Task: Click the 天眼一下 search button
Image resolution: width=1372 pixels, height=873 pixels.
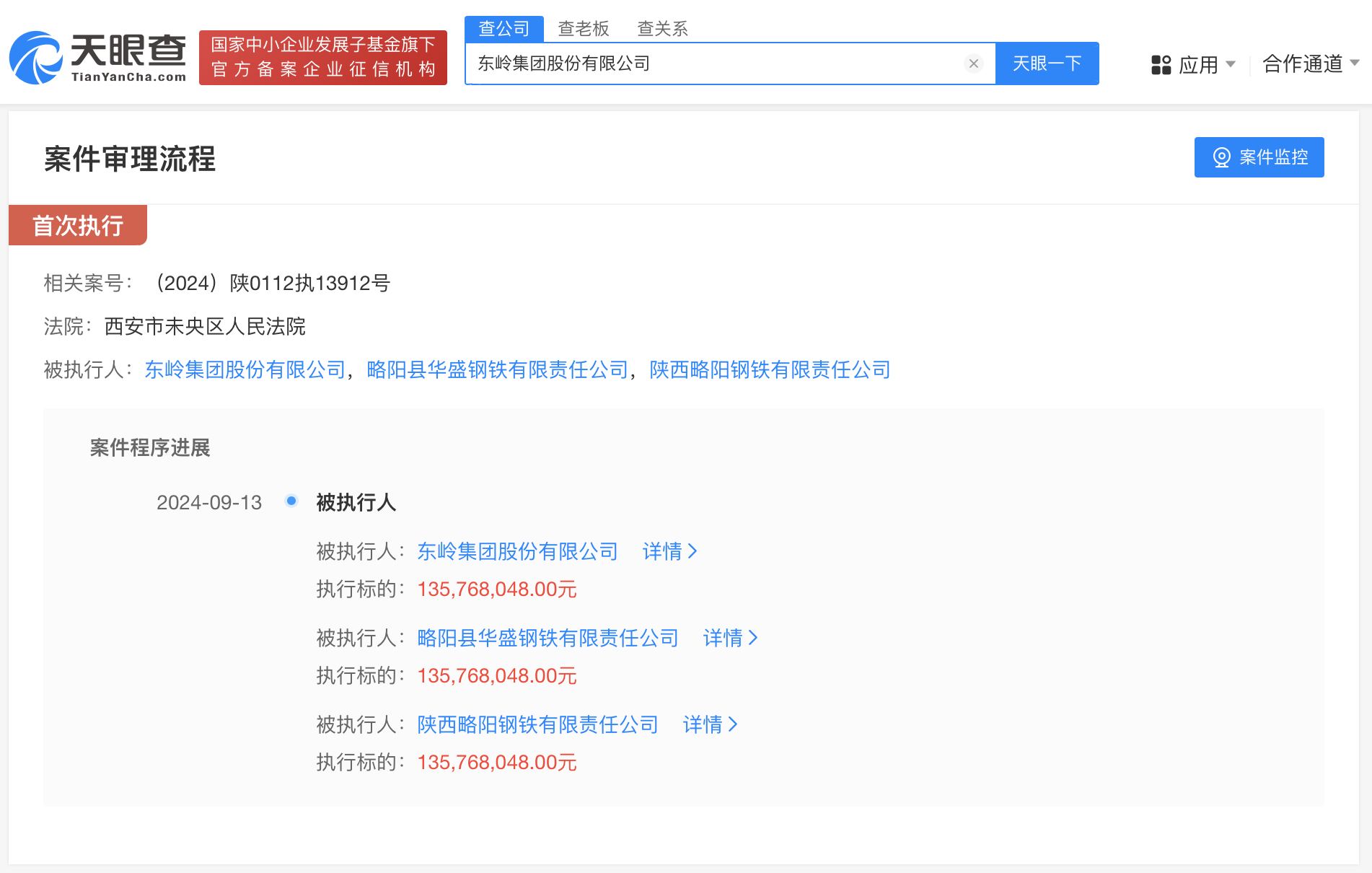Action: pyautogui.click(x=1047, y=63)
